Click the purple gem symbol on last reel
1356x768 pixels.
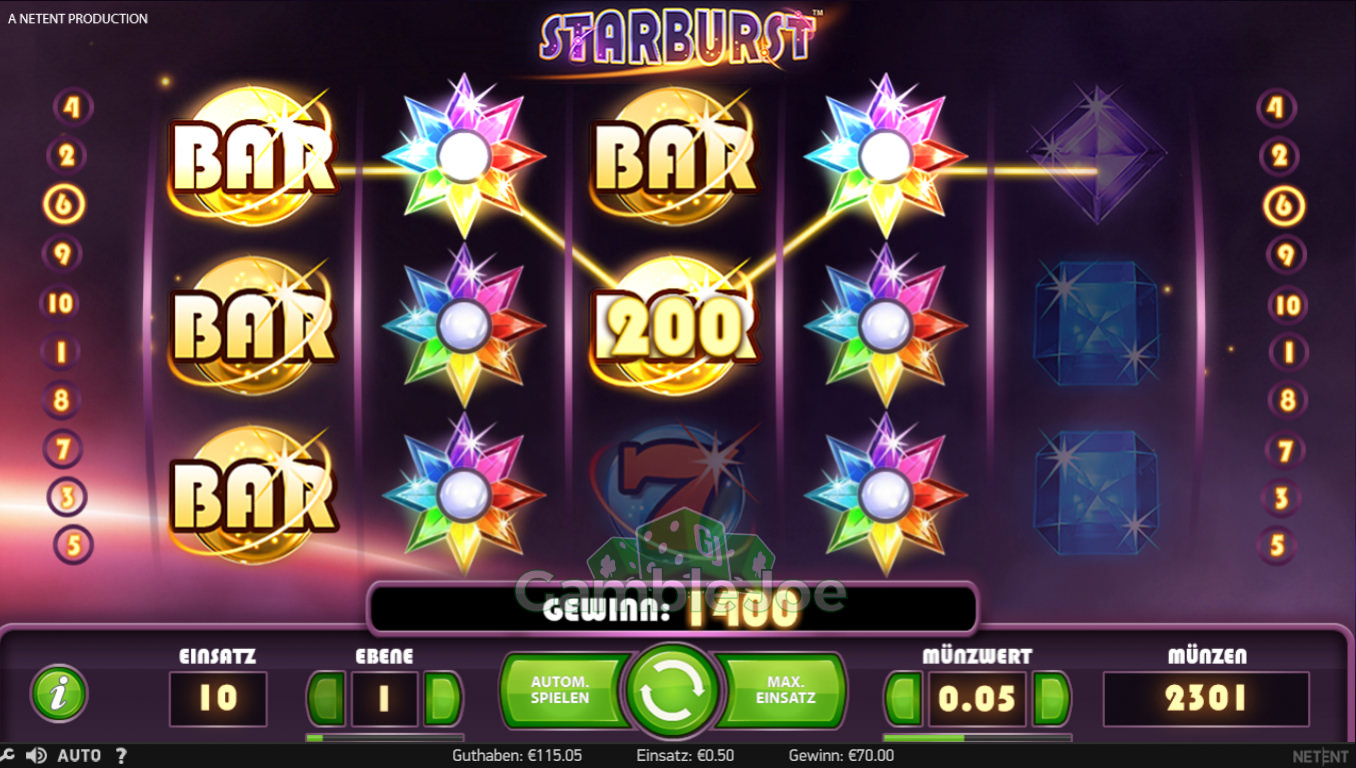pos(1096,153)
